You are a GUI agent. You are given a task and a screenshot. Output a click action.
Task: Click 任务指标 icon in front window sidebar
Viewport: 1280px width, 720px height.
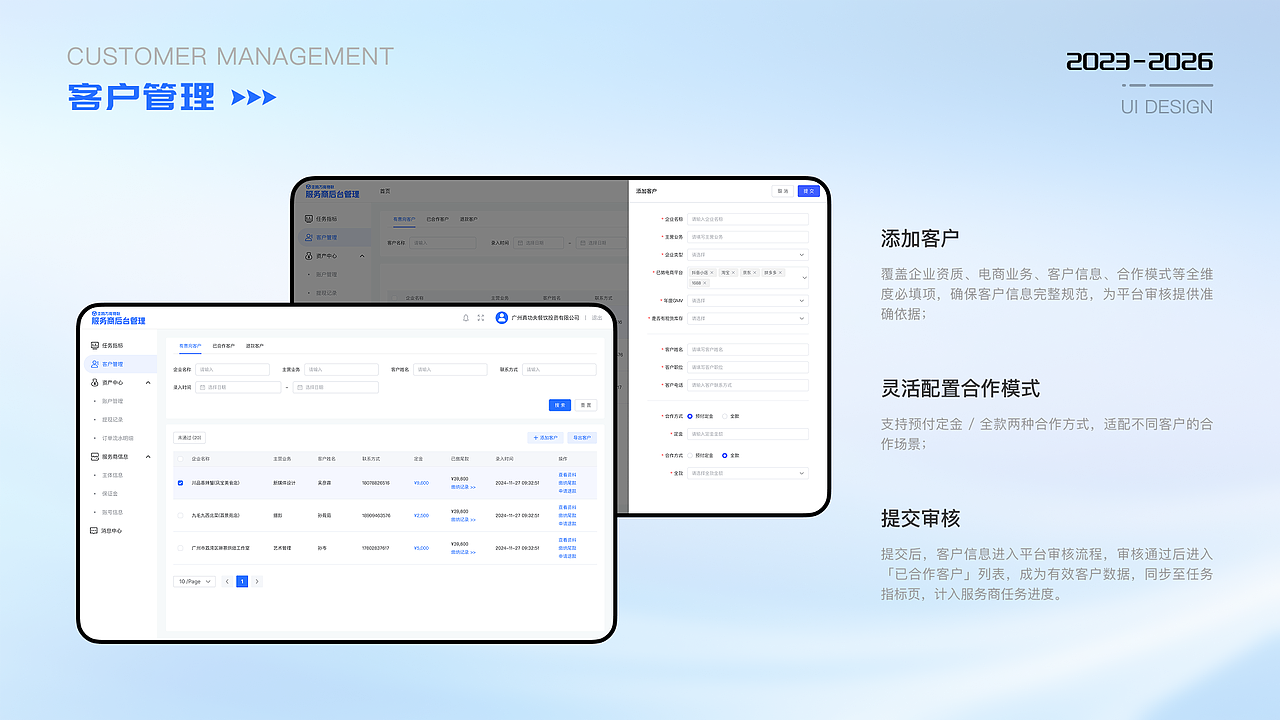pyautogui.click(x=95, y=345)
